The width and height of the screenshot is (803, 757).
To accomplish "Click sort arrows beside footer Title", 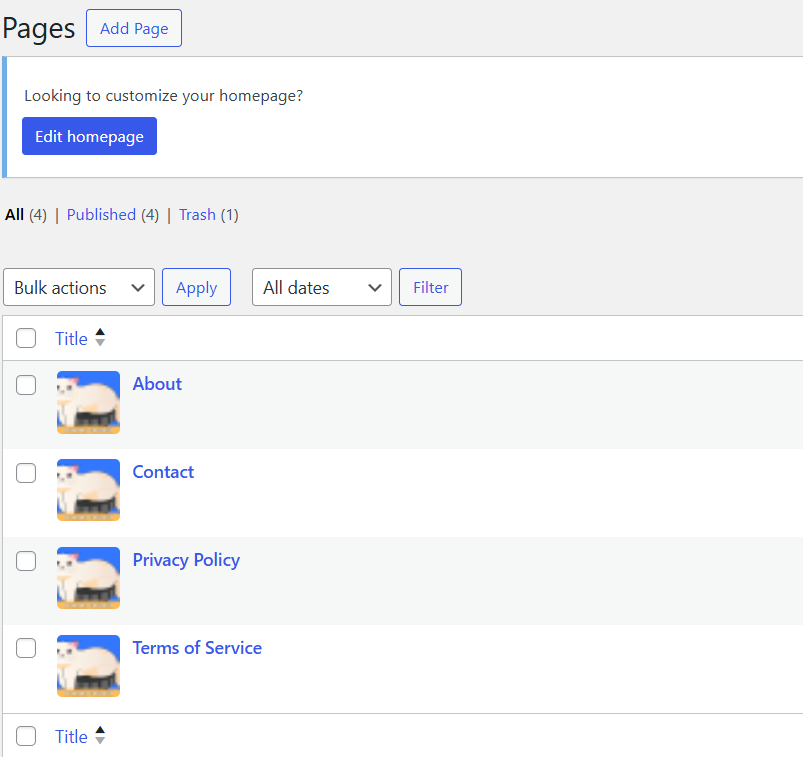I will click(x=100, y=735).
